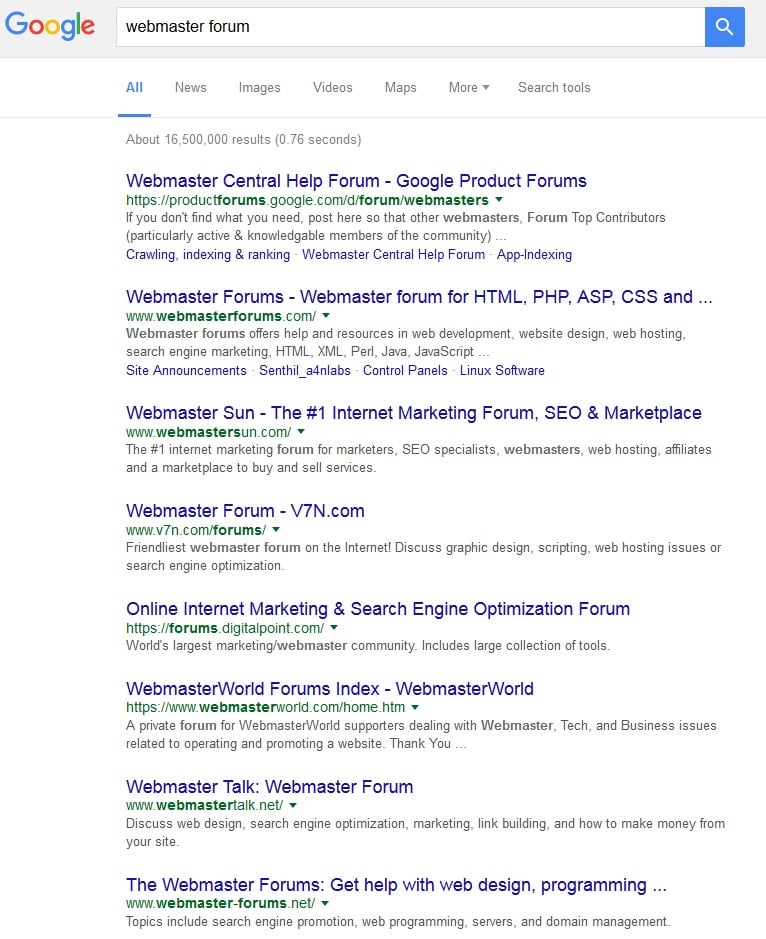
Task: Open the Senthil_a4nlabs sitelink
Action: click(305, 371)
